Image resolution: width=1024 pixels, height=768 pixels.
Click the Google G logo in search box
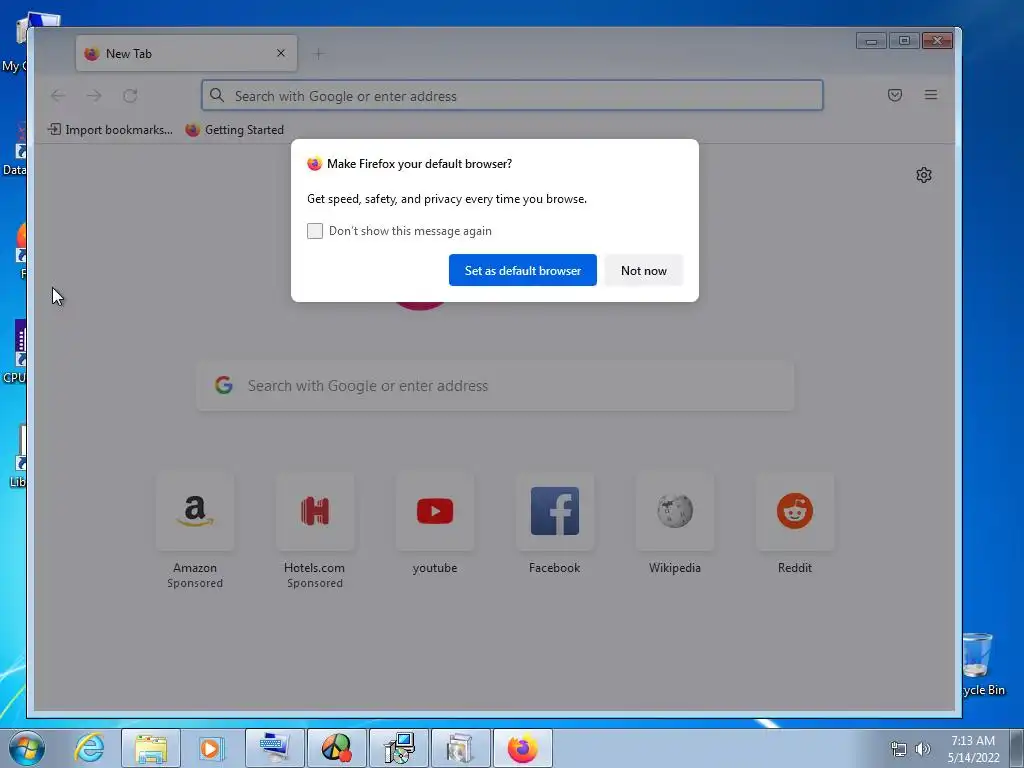coord(224,385)
